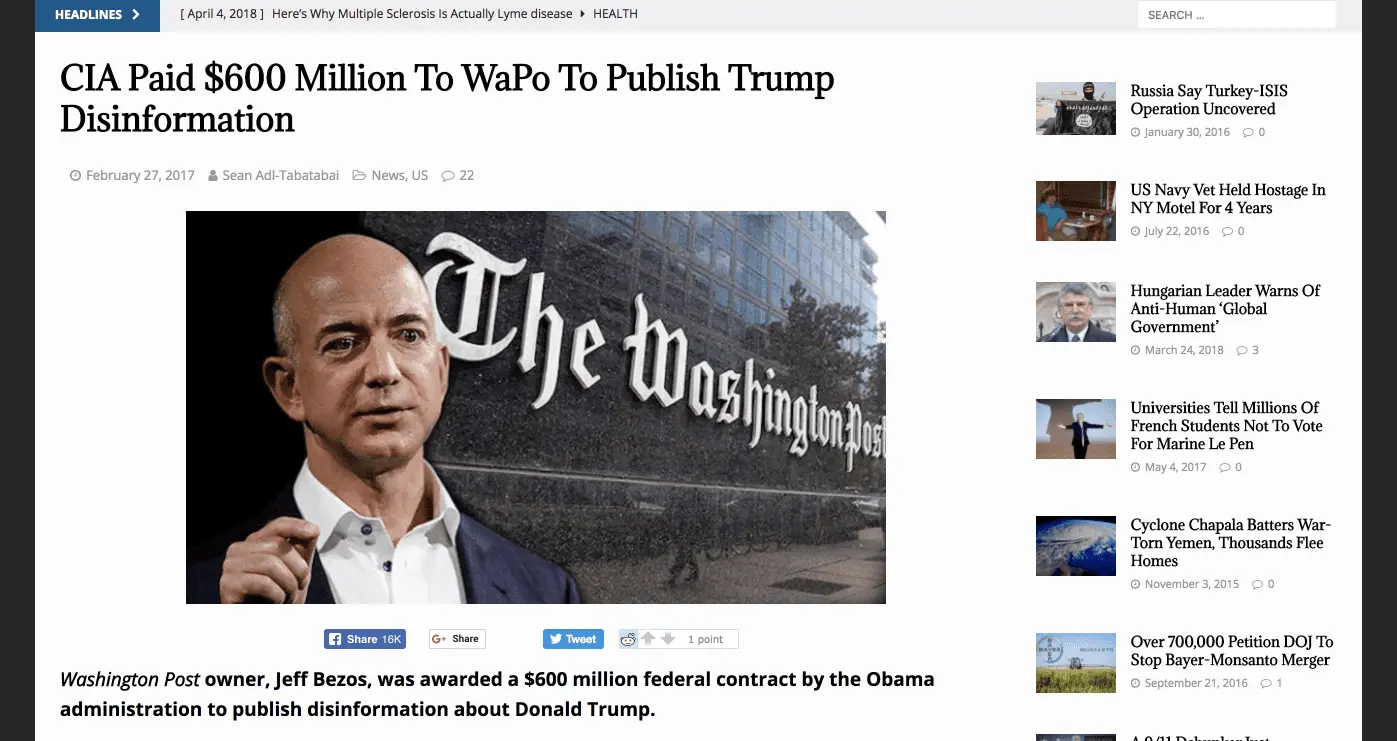
Task: Click Hungarian Leader article thumbnail
Action: pyautogui.click(x=1076, y=312)
